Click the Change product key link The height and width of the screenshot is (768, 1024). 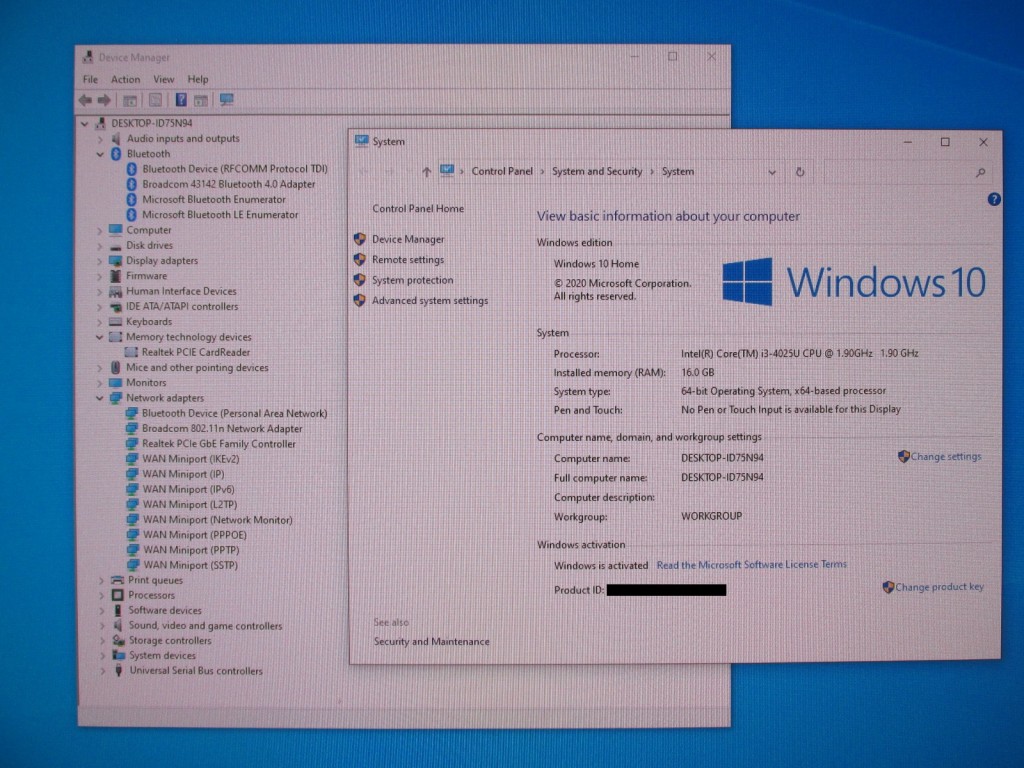940,587
